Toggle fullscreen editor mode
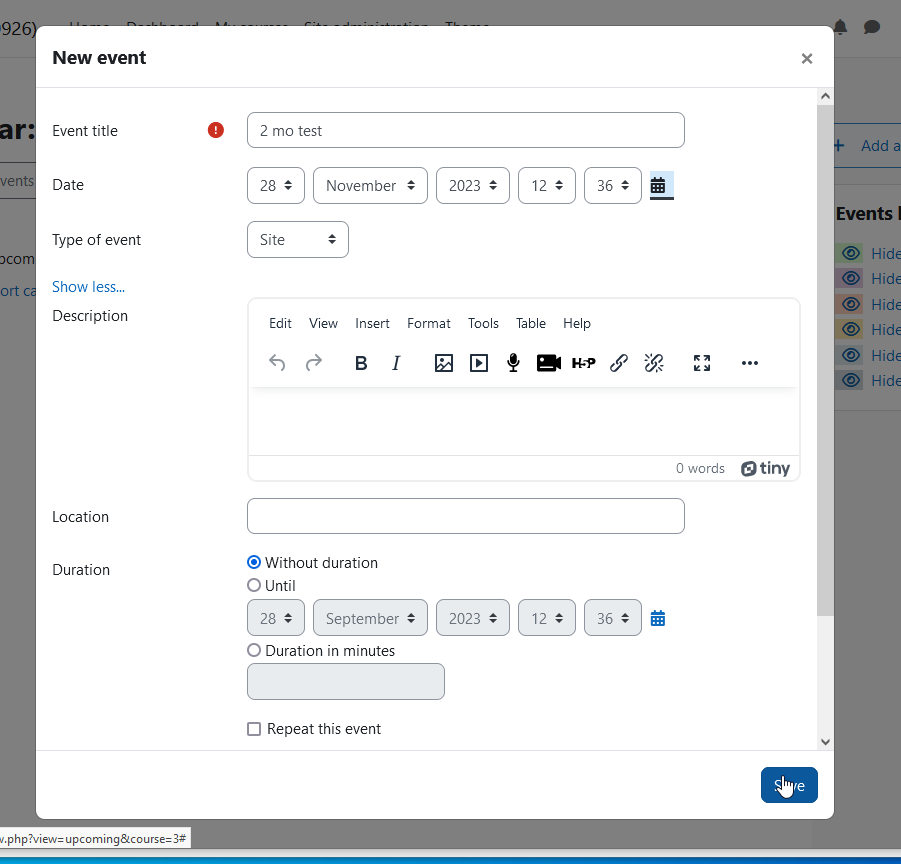The image size is (901, 864). point(702,363)
